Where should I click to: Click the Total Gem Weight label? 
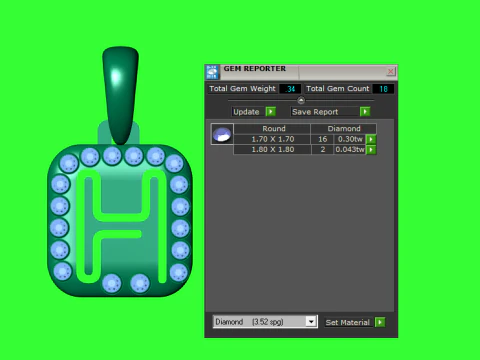point(242,89)
